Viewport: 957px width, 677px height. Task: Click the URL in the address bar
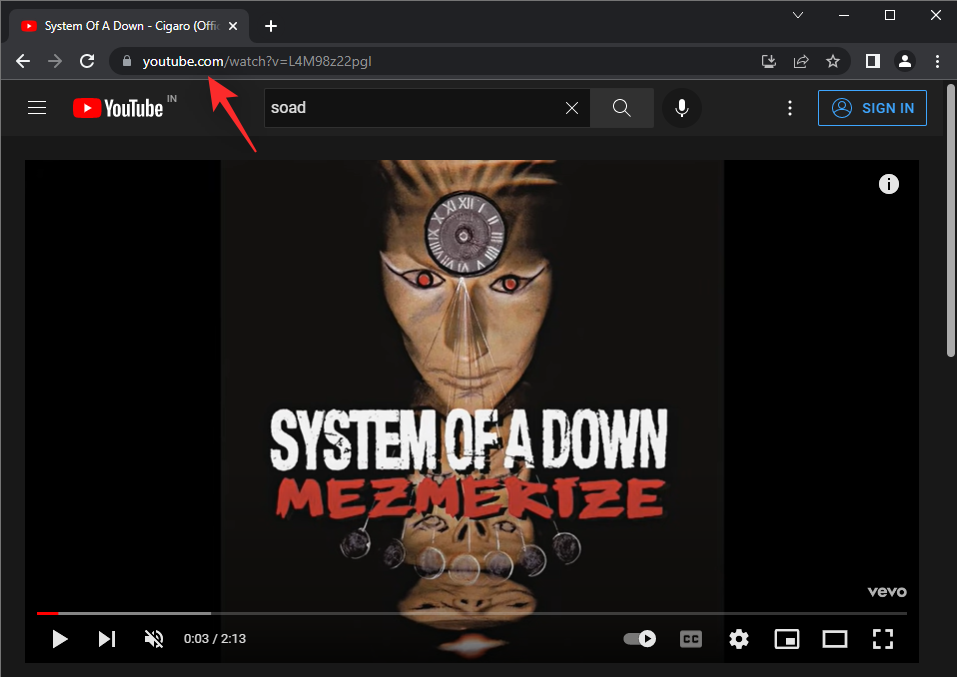point(257,62)
